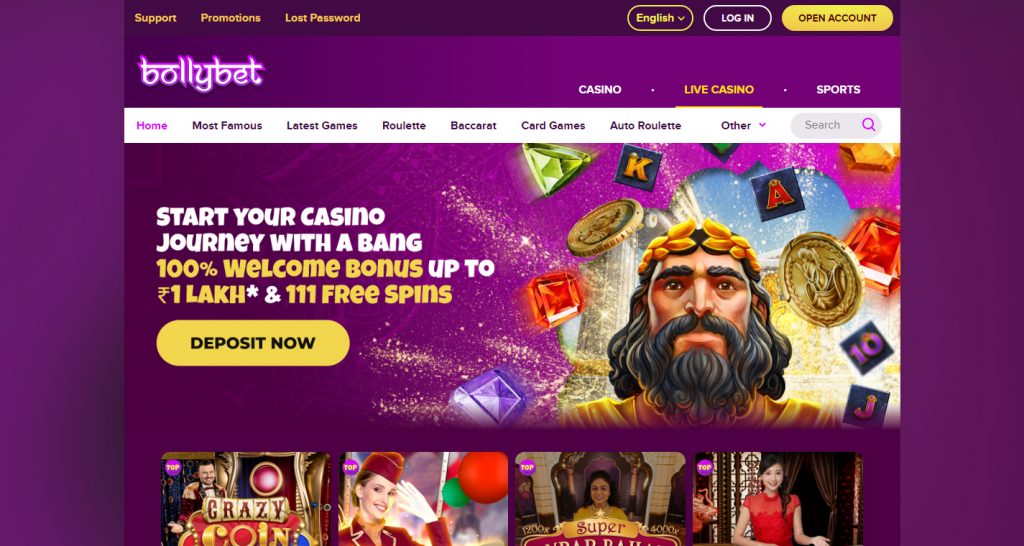
Task: Click the Deposit Now button
Action: (253, 343)
